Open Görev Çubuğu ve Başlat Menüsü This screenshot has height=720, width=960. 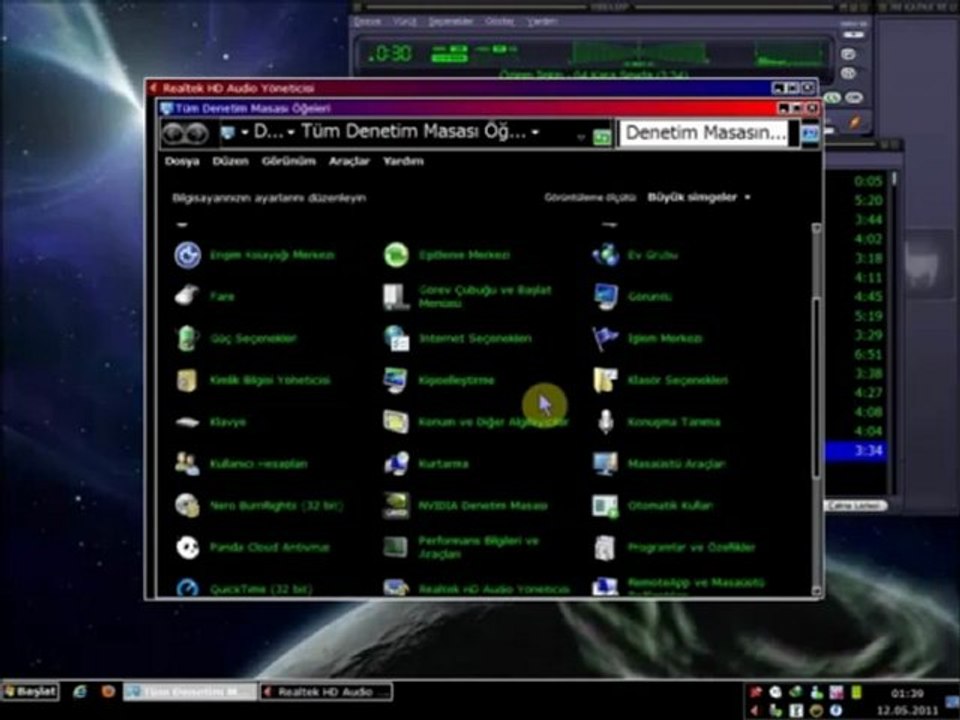coord(468,296)
